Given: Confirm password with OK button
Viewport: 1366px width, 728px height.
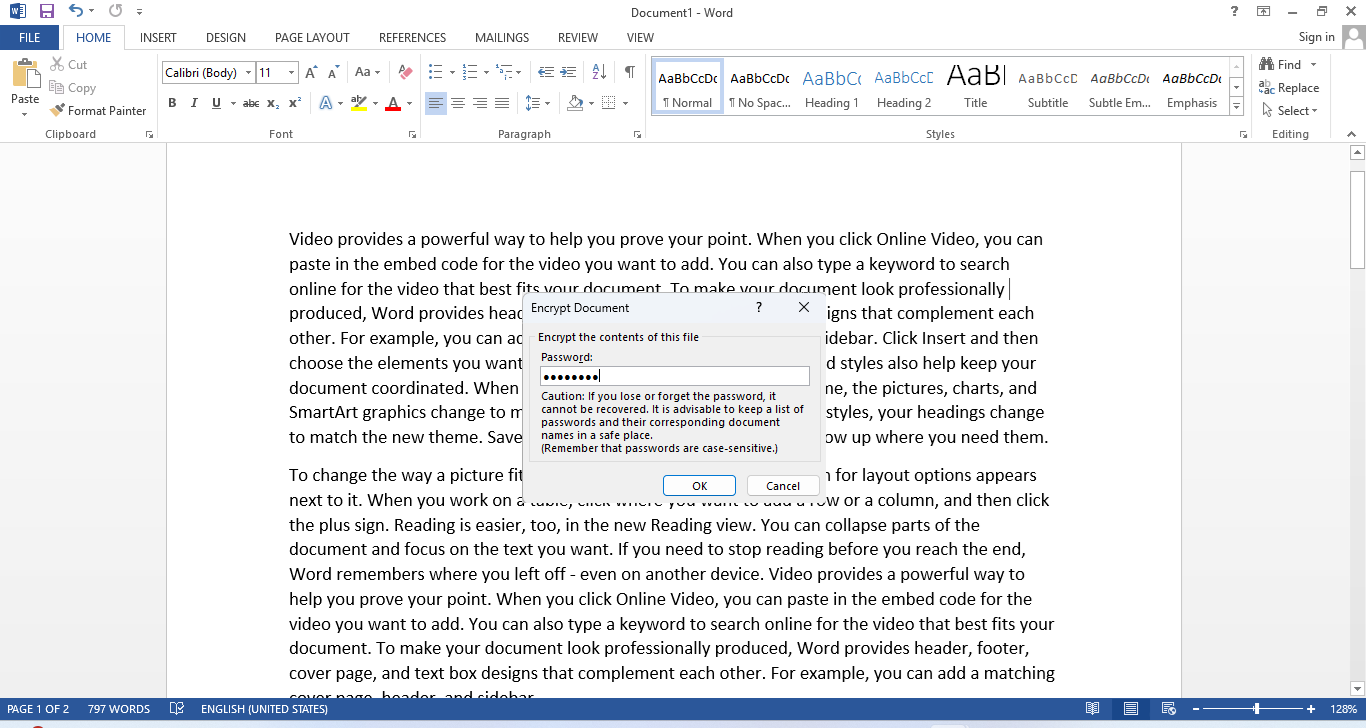Looking at the screenshot, I should [700, 486].
